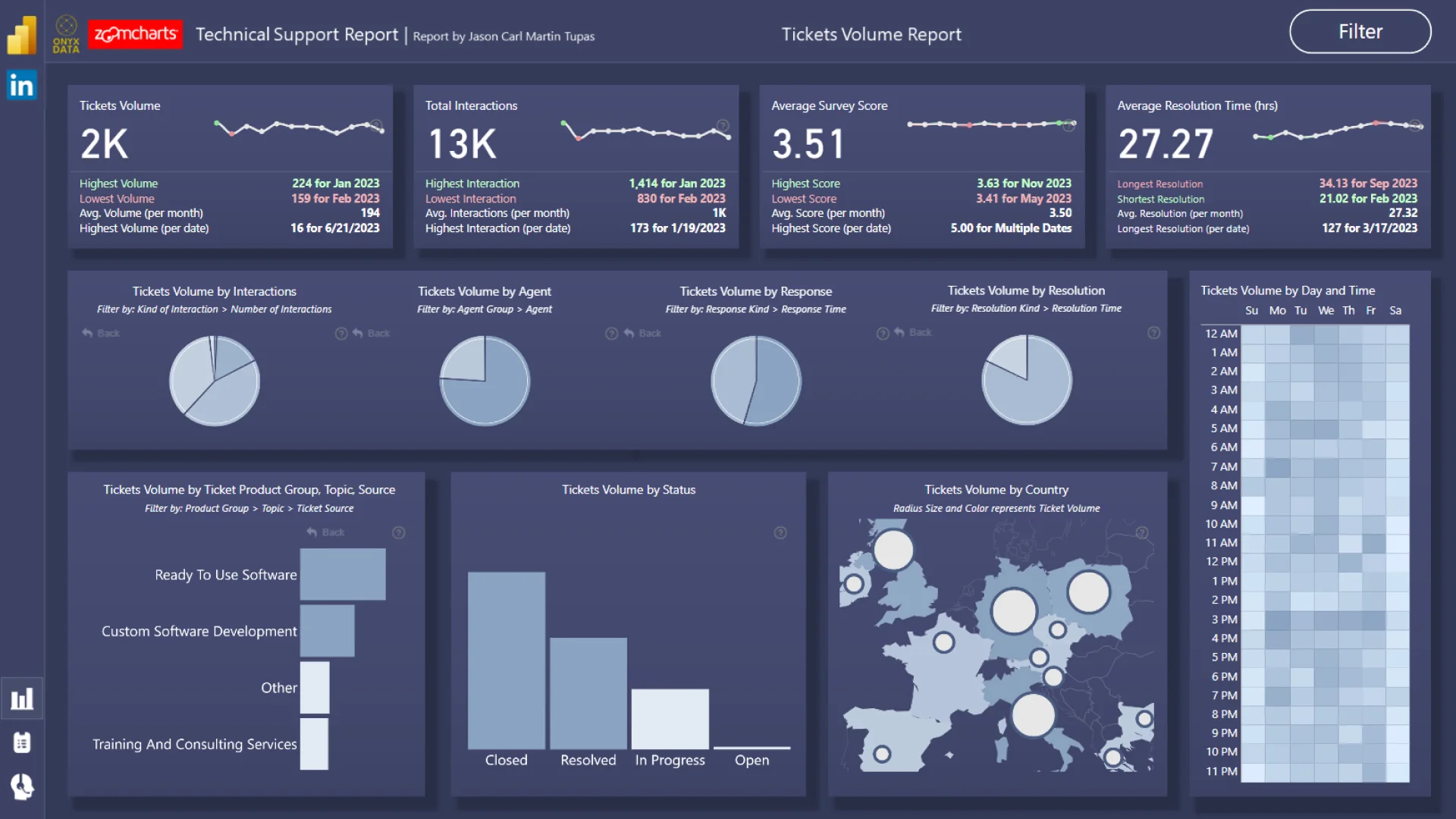Click the Spain bubble on country map
The width and height of the screenshot is (1456, 819).
tap(882, 754)
